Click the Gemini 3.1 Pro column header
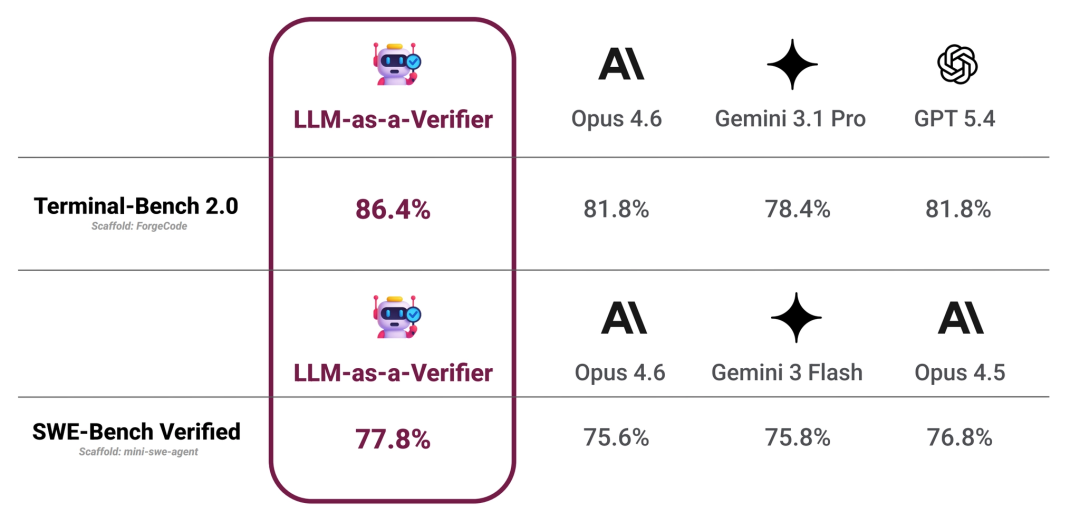 790,119
